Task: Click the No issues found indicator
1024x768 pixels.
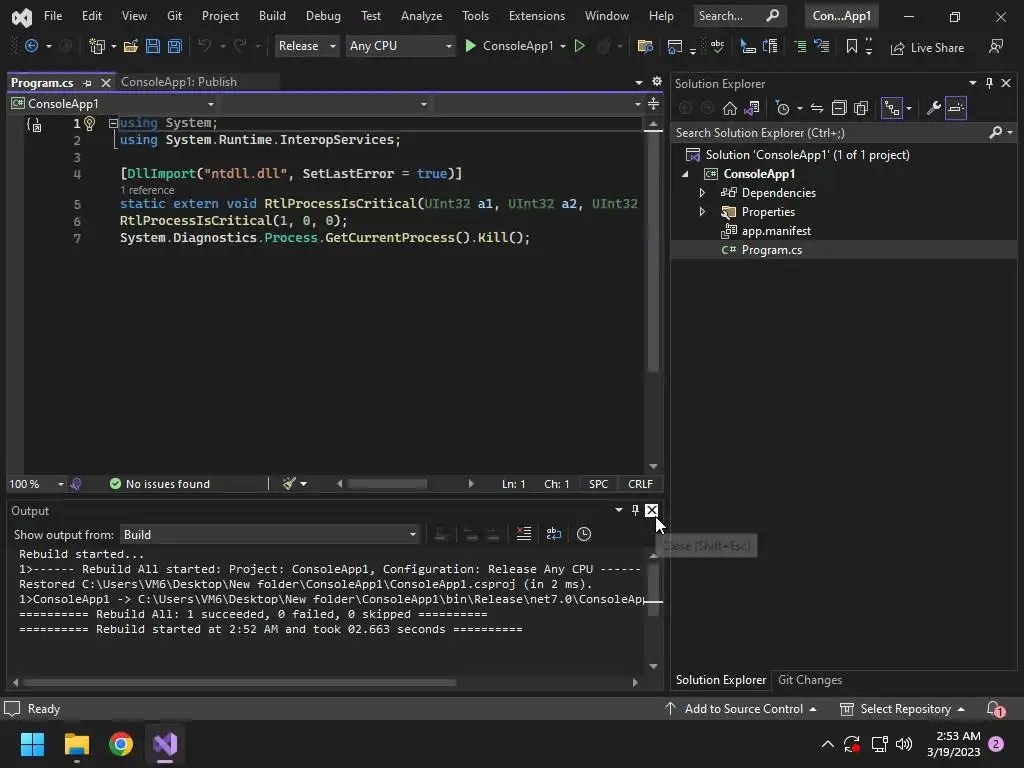Action: (x=160, y=484)
